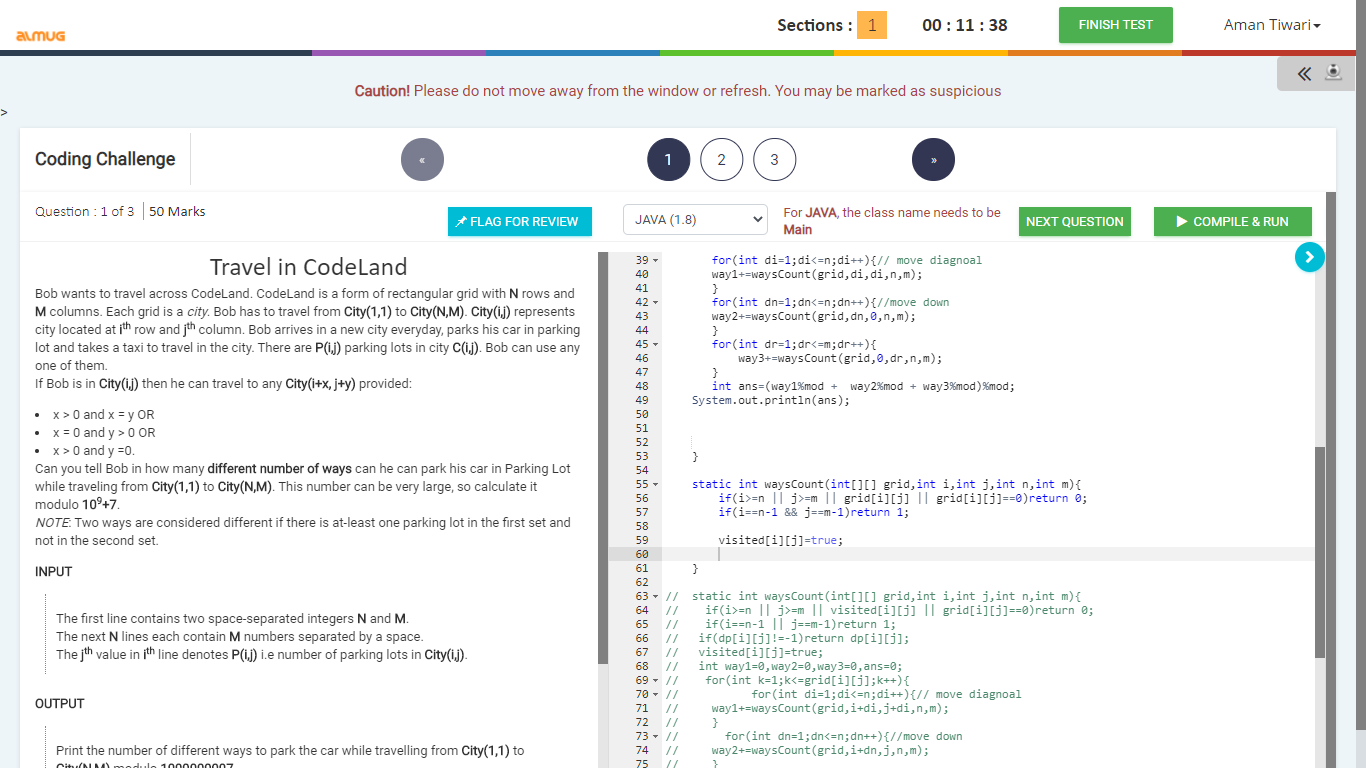Open the Aman Tiwari user menu
This screenshot has width=1366, height=768.
click(x=1271, y=25)
